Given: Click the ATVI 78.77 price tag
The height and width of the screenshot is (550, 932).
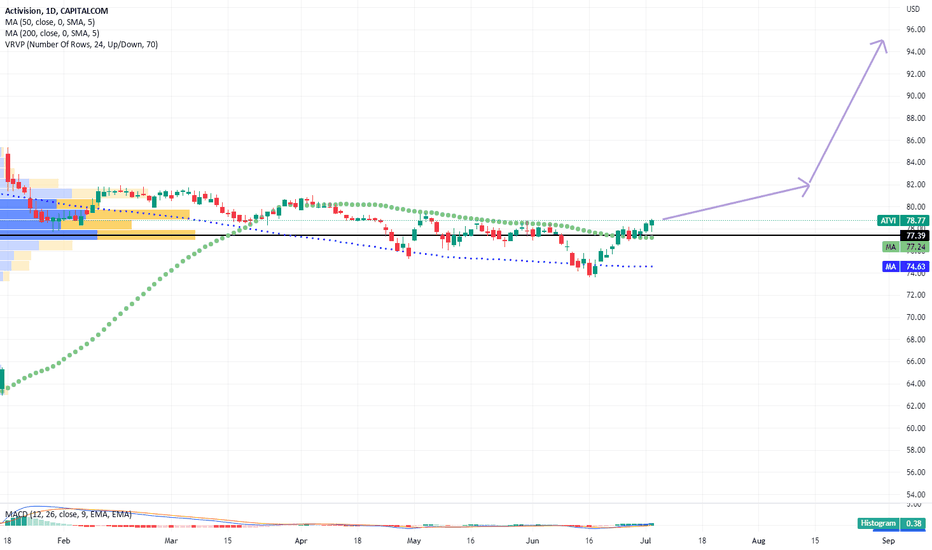Looking at the screenshot, I should 903,221.
